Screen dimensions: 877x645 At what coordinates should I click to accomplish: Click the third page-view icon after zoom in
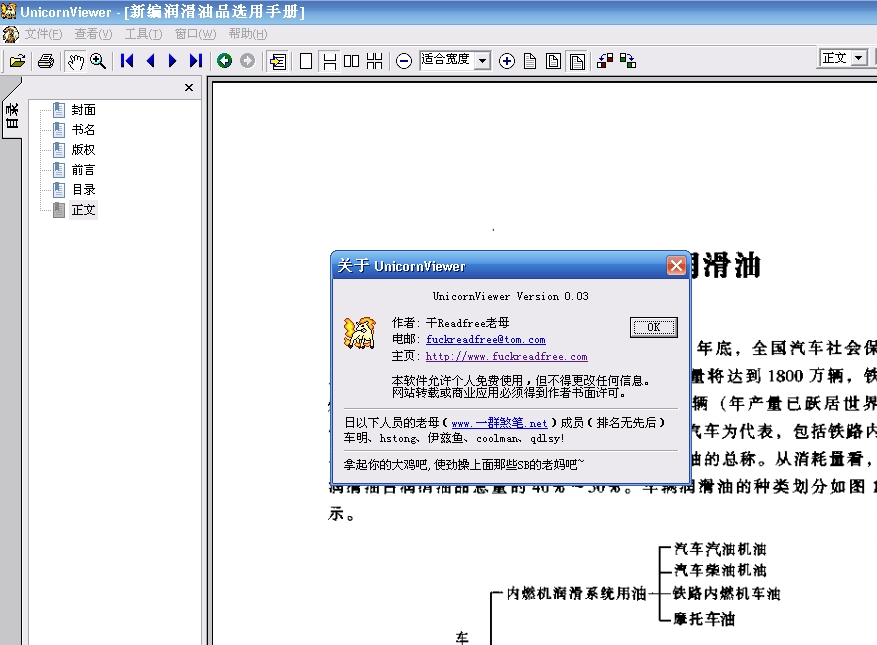coord(577,60)
